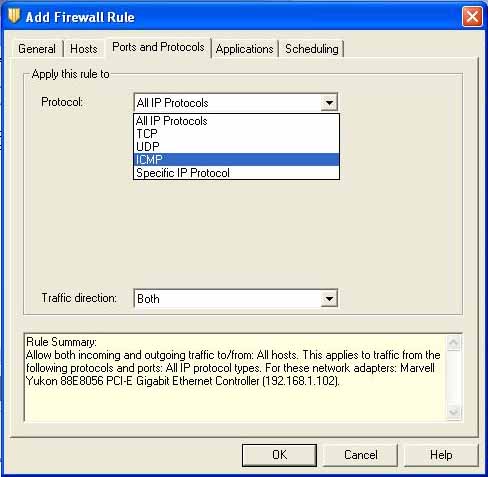Viewport: 488px width, 477px height.
Task: Cancel the firewall rule dialog
Action: pos(360,455)
